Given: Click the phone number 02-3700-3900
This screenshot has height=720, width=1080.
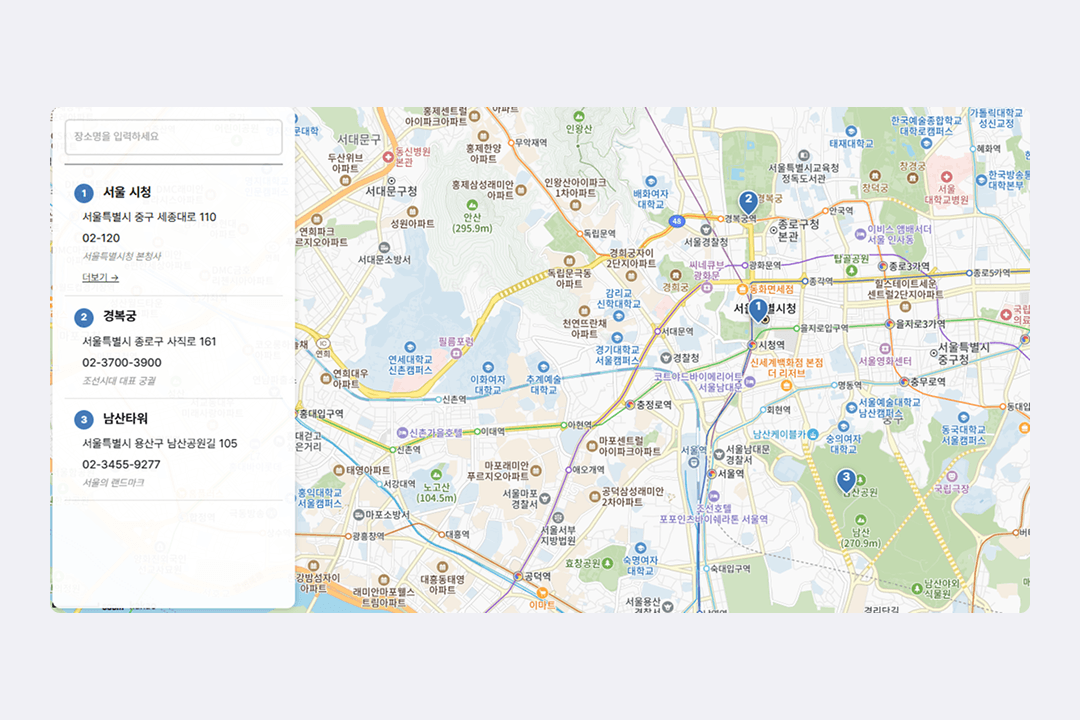Looking at the screenshot, I should click(x=121, y=362).
